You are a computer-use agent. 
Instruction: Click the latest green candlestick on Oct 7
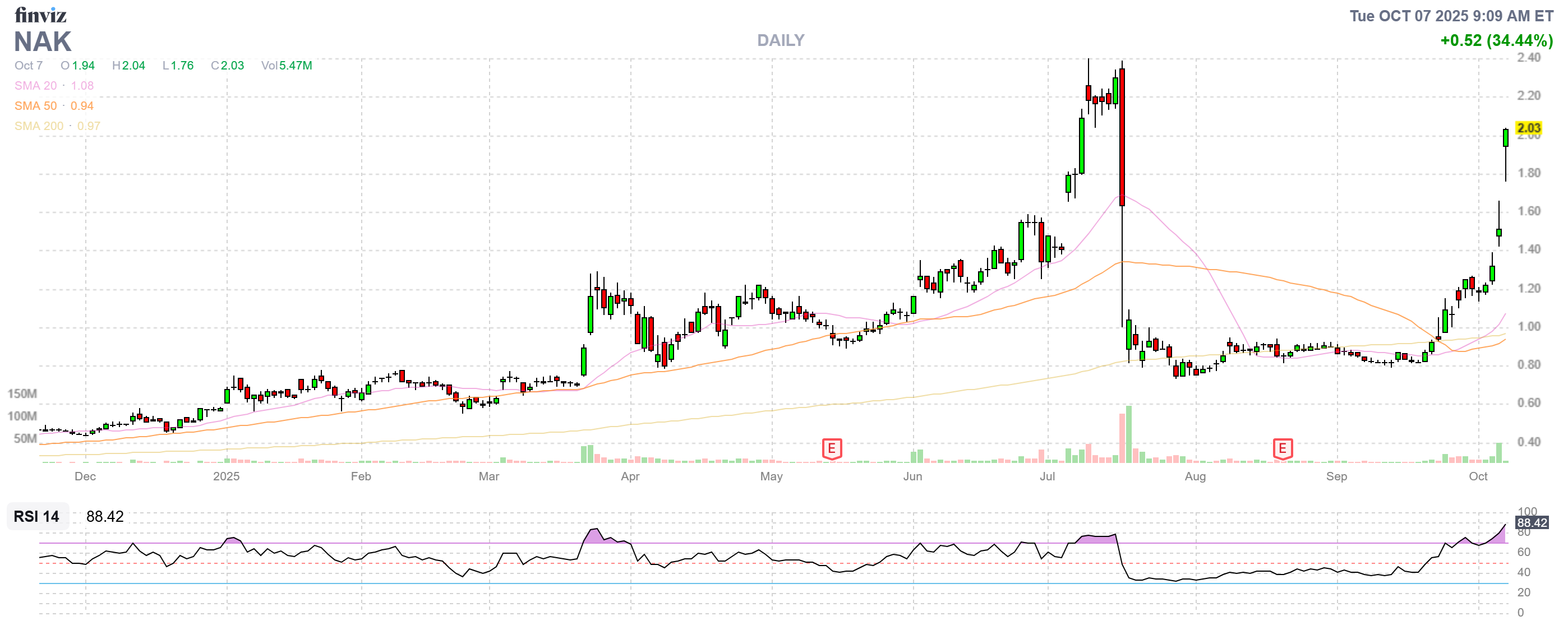(1505, 137)
